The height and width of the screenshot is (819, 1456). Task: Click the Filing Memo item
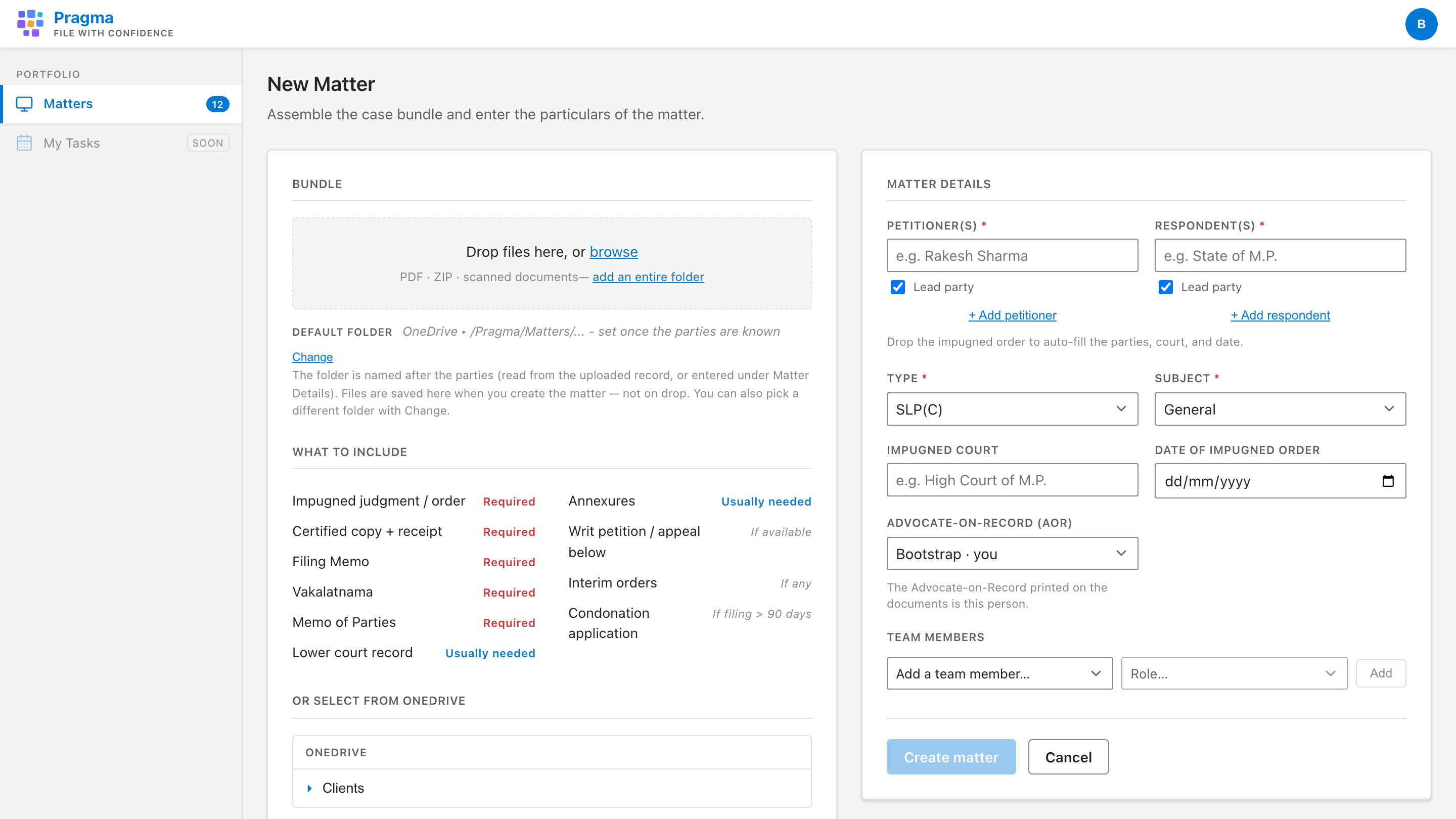click(330, 562)
